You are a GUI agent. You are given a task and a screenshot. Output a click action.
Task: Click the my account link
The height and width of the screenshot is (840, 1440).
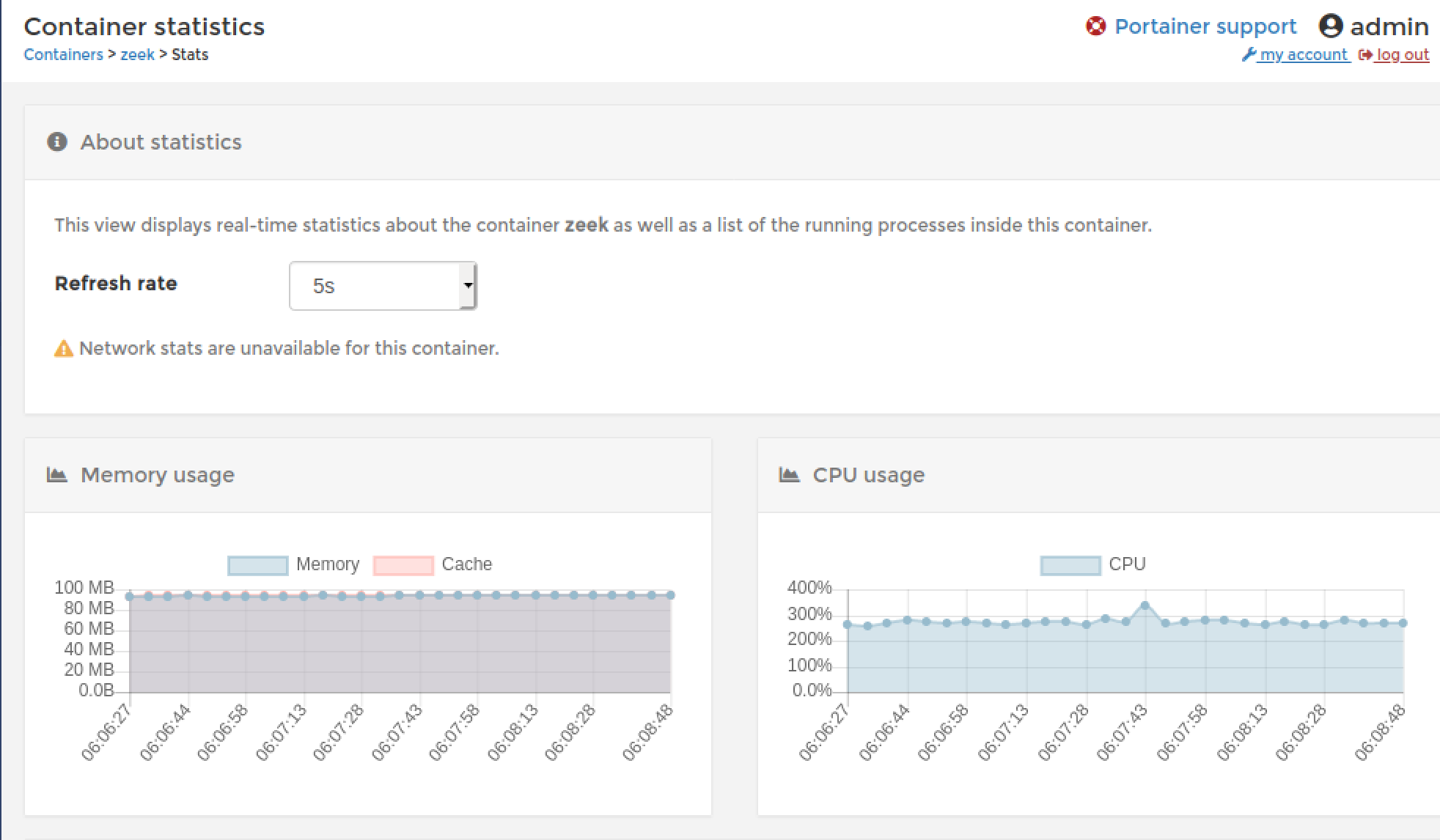pos(1303,54)
